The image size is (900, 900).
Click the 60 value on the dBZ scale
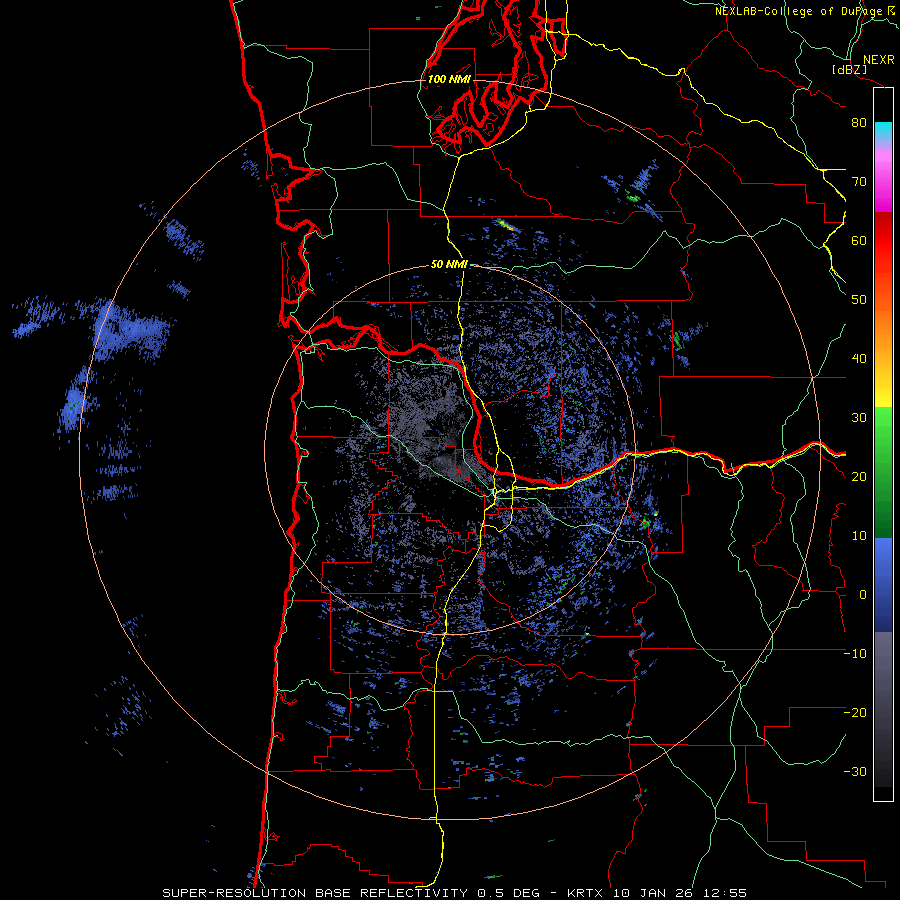859,241
